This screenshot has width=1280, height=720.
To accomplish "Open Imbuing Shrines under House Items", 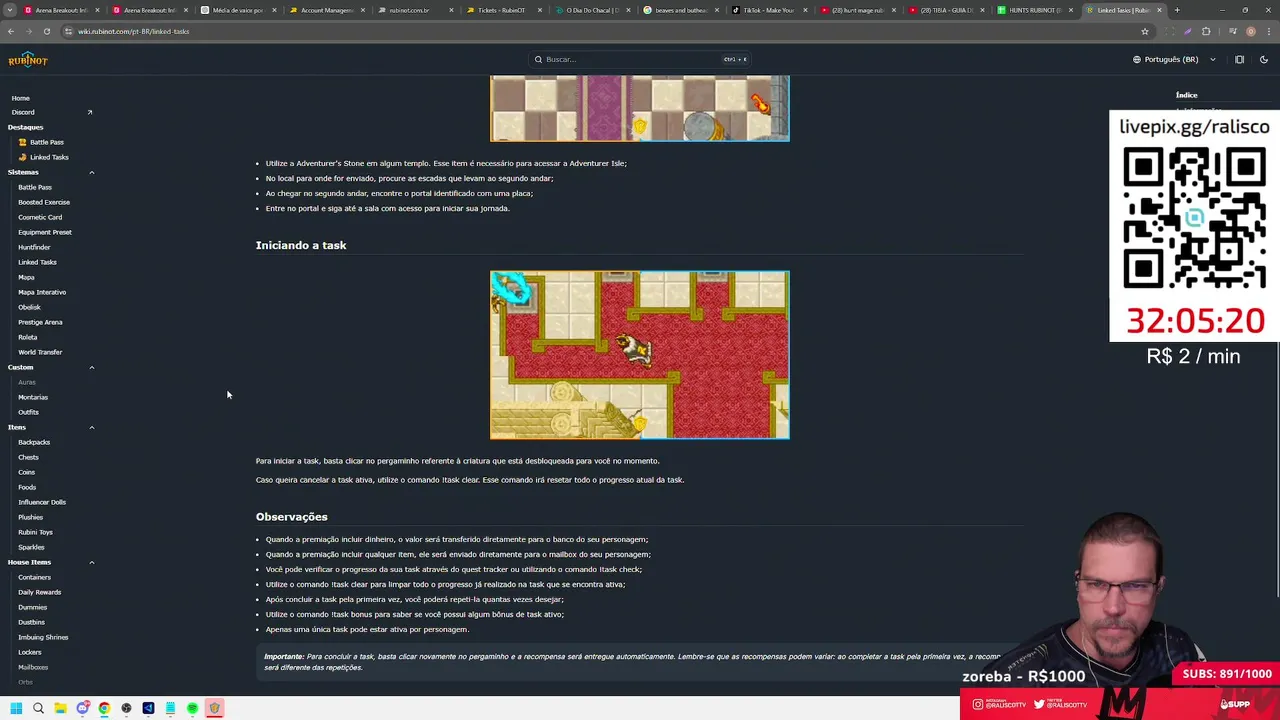I will point(43,637).
